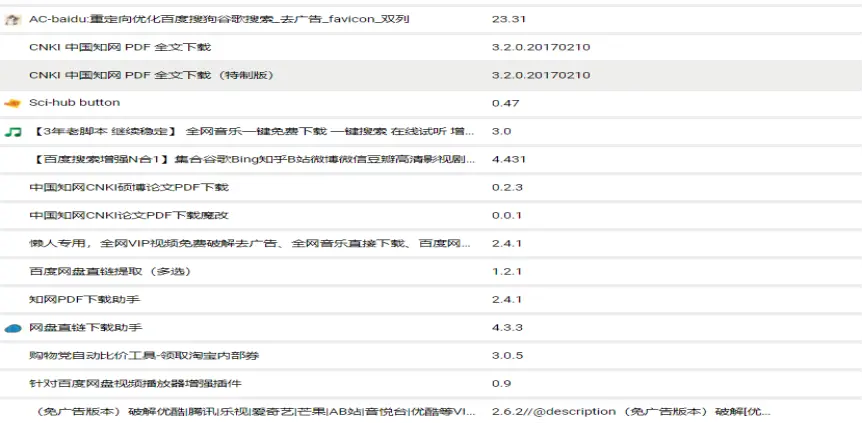Click version 4.431 of 百度搜索增强
863x424 pixels.
tap(509, 160)
